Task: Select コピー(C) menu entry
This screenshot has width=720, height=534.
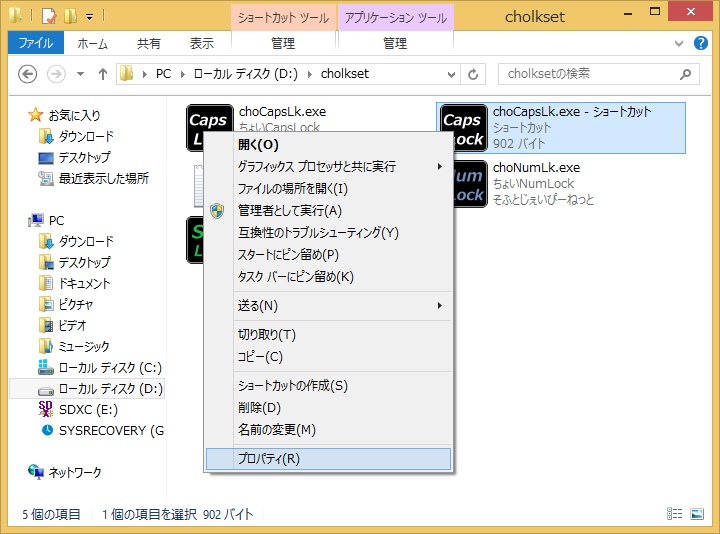Action: coord(328,357)
